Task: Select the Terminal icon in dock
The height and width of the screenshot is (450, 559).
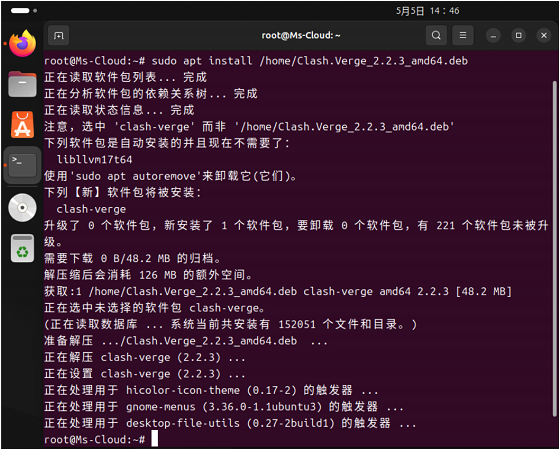Action: (x=22, y=165)
